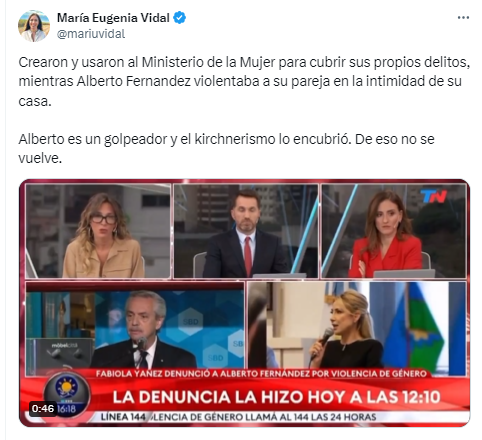
Task: Click the 'LA DENUNCIA LA HIZO HOY' headline banner
Action: (x=276, y=397)
